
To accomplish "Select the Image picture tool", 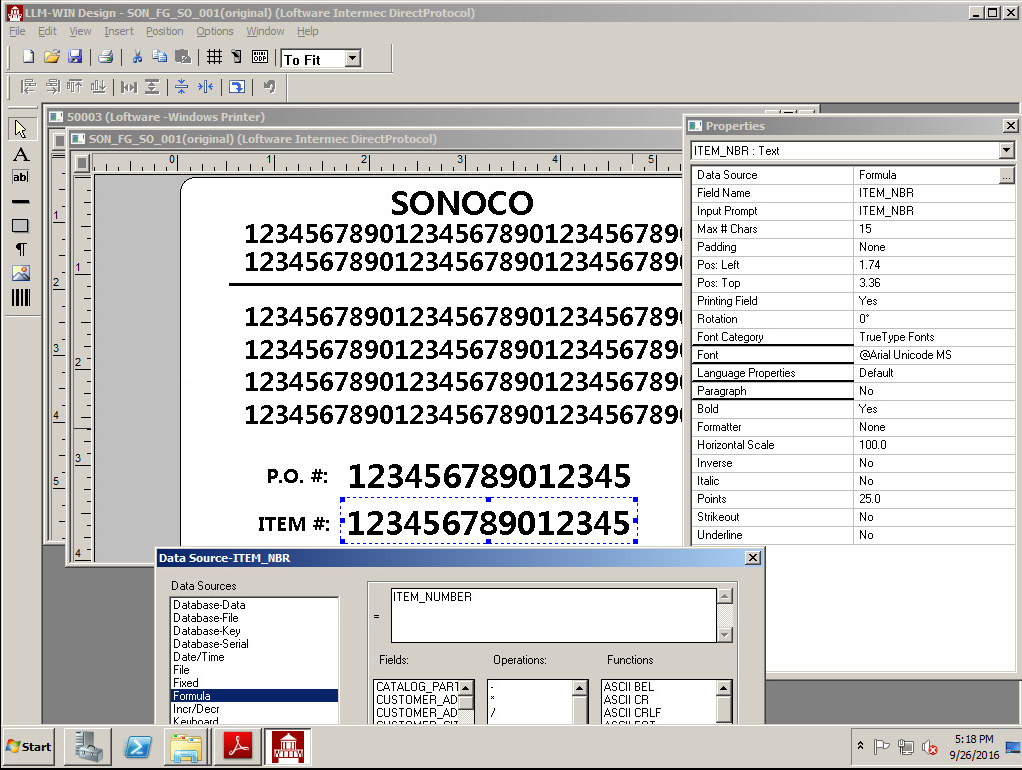I will point(21,273).
